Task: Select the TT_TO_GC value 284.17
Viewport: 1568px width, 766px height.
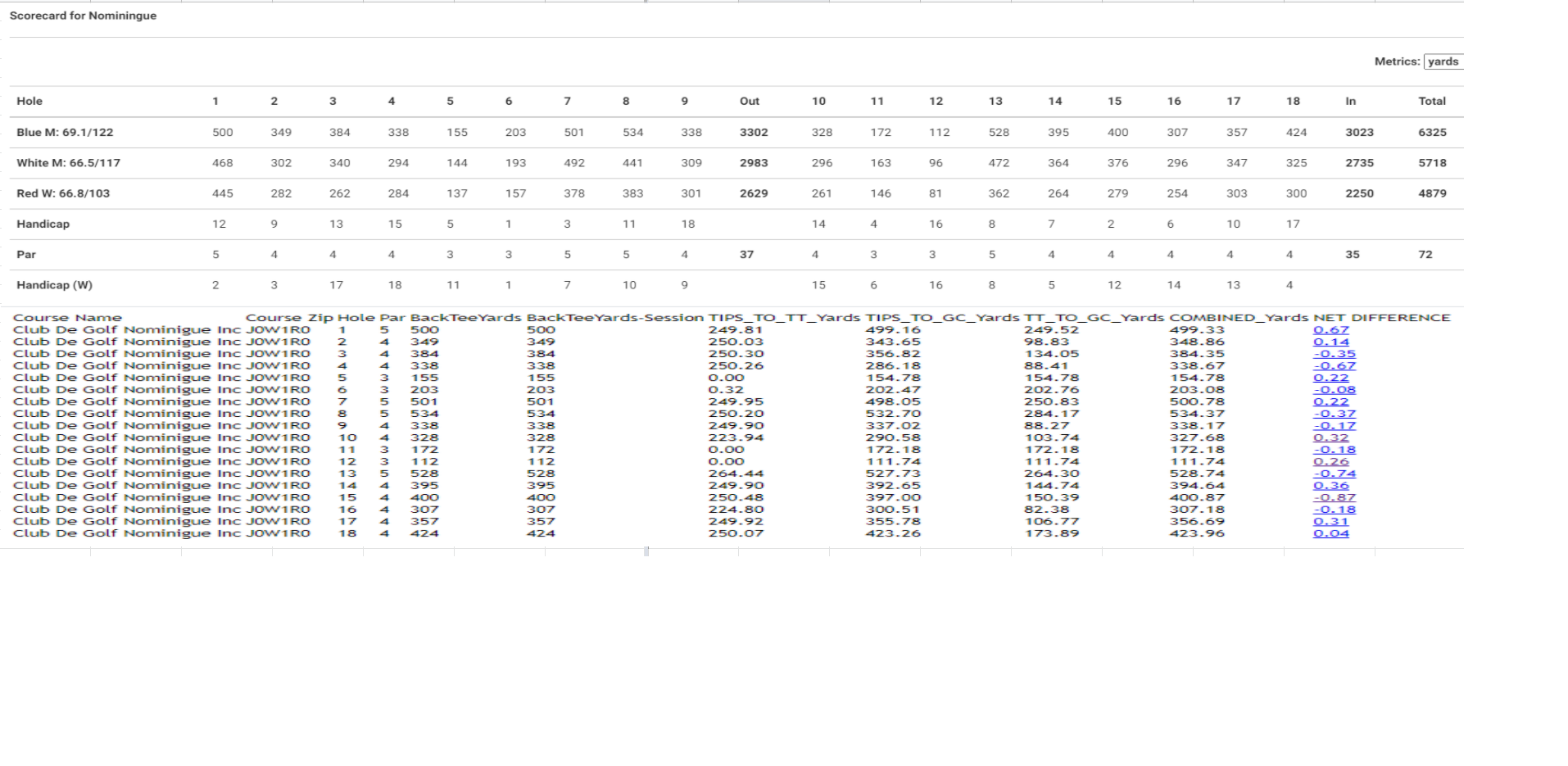Action: [1051, 414]
